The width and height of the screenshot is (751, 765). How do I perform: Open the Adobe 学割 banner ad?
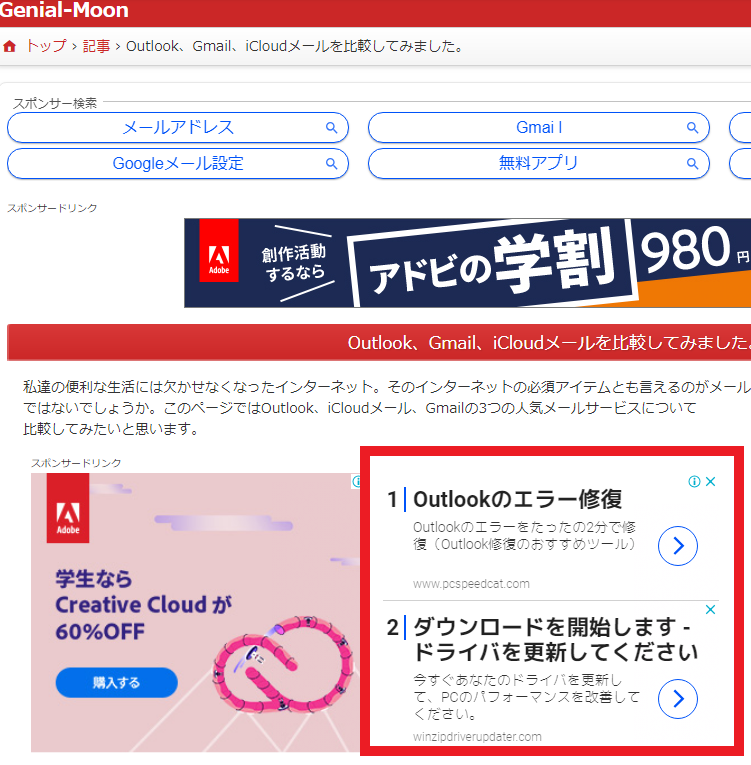tap(467, 263)
